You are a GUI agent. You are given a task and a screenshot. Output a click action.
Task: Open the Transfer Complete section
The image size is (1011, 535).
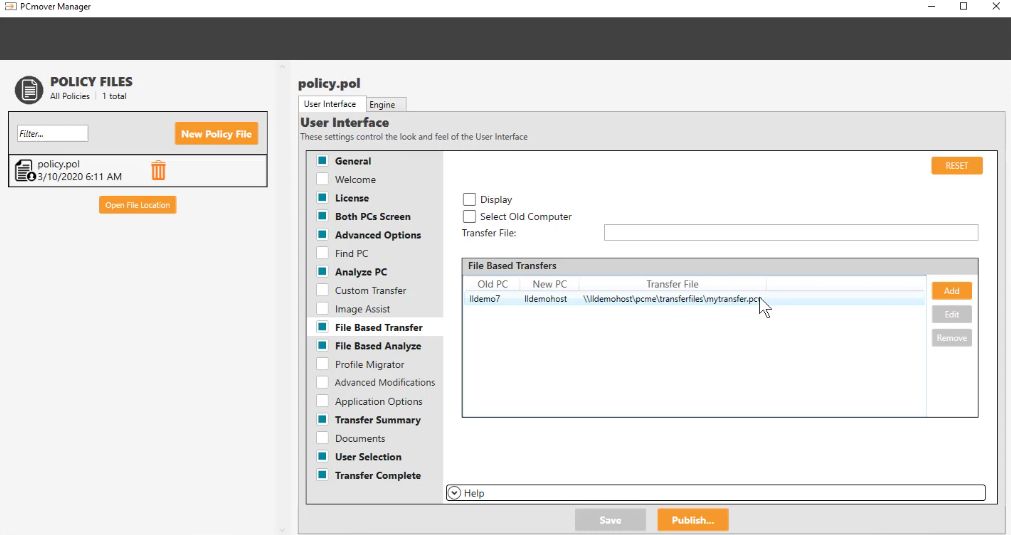[378, 475]
